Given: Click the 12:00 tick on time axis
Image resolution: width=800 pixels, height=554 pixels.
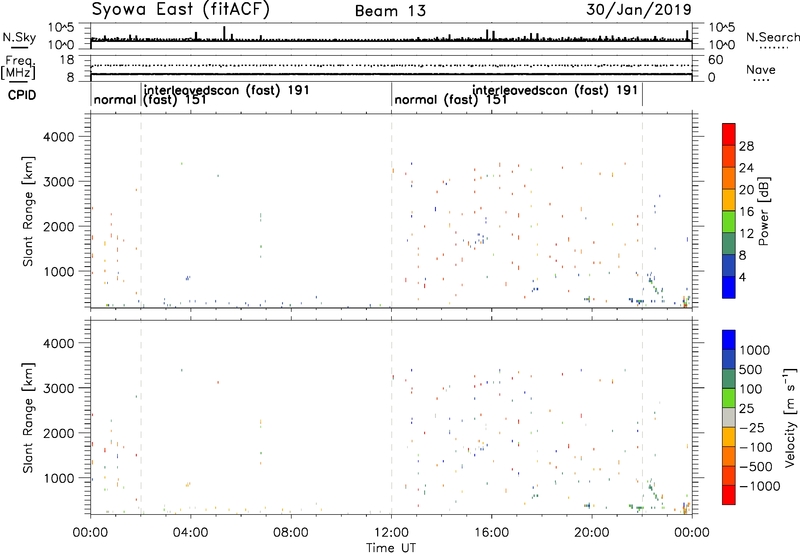Looking at the screenshot, I should pyautogui.click(x=391, y=531).
